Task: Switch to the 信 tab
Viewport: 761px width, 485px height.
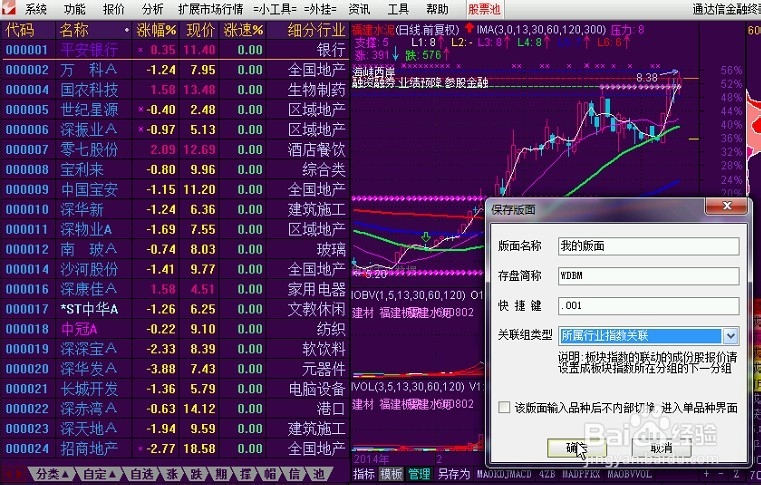Action: (x=294, y=474)
